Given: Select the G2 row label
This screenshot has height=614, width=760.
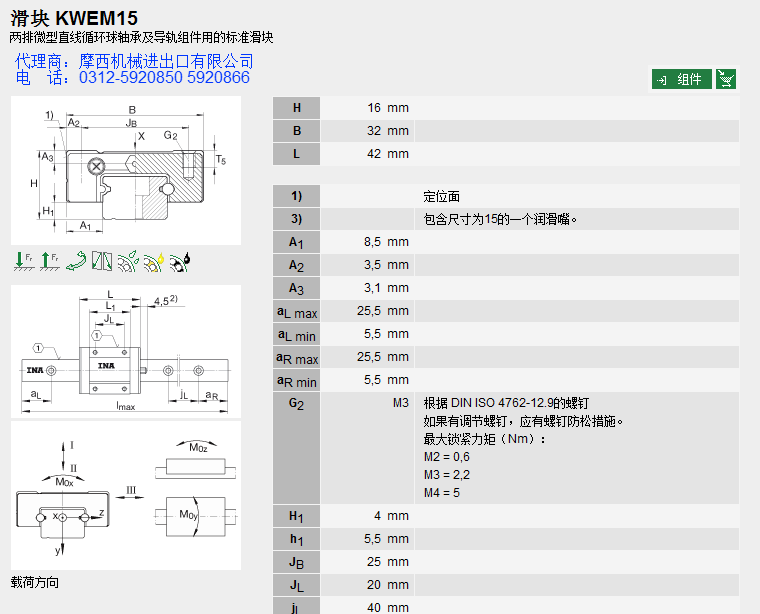Looking at the screenshot, I should click(x=296, y=403).
